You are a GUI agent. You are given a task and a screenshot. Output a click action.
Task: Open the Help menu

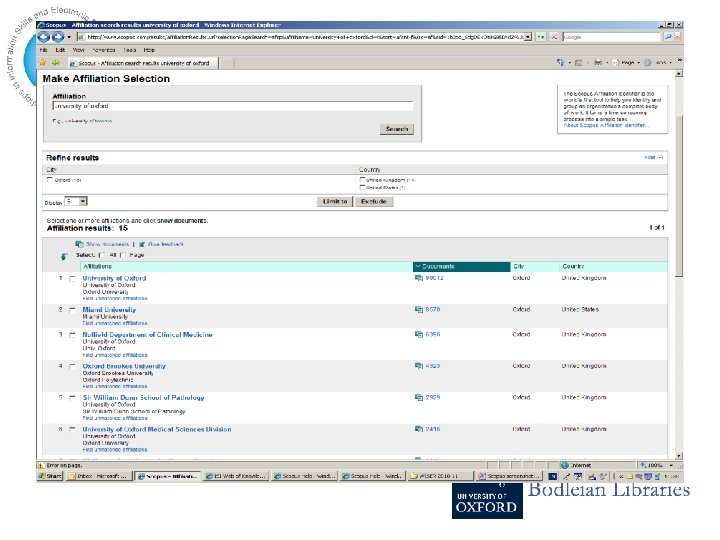(149, 50)
